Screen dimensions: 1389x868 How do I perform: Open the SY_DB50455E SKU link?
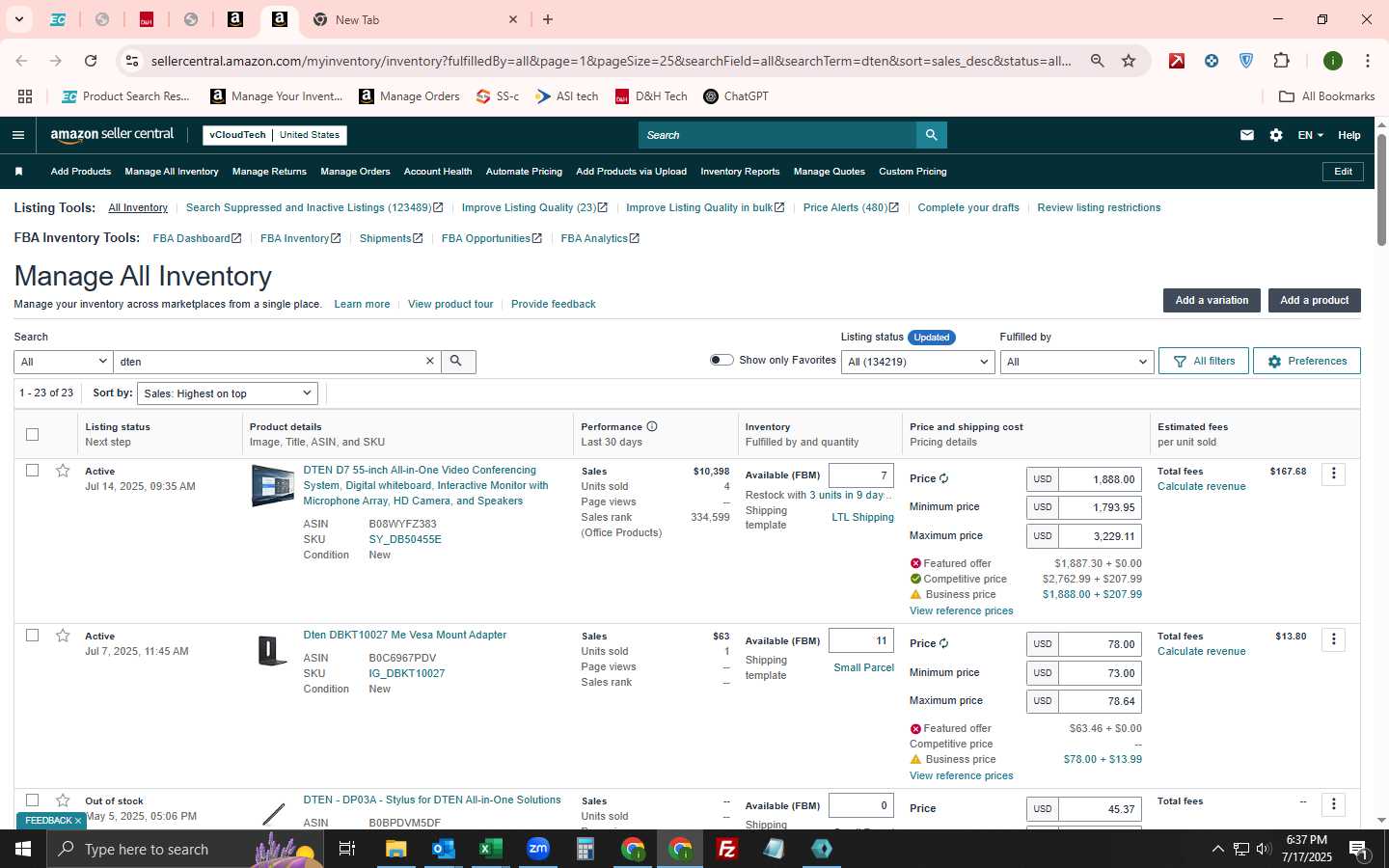click(x=405, y=539)
